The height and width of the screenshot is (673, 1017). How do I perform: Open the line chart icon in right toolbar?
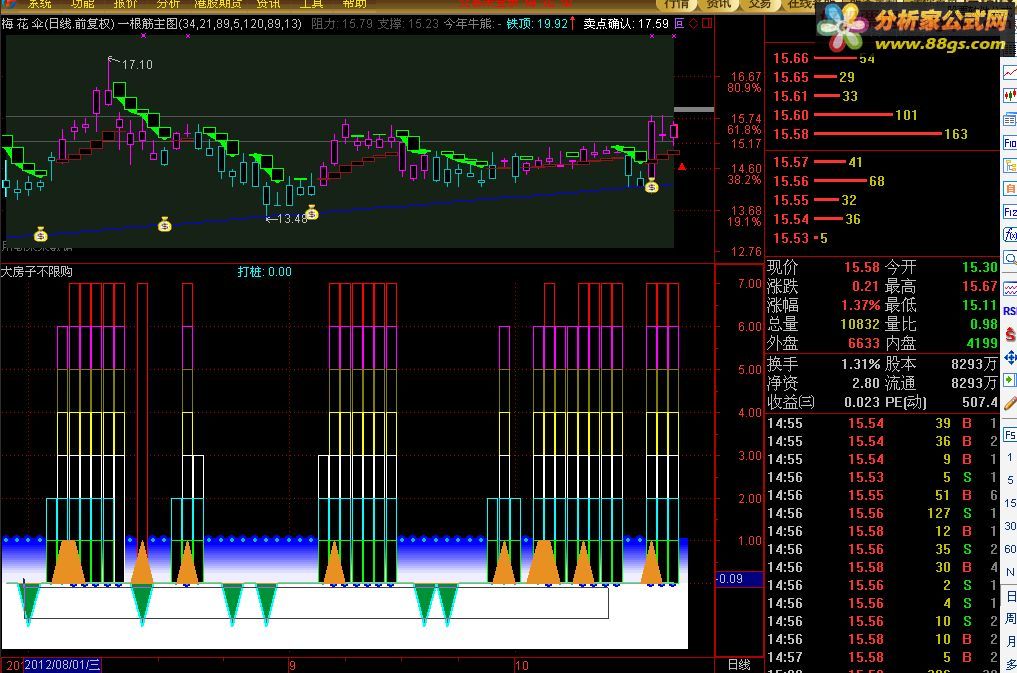(x=1010, y=73)
